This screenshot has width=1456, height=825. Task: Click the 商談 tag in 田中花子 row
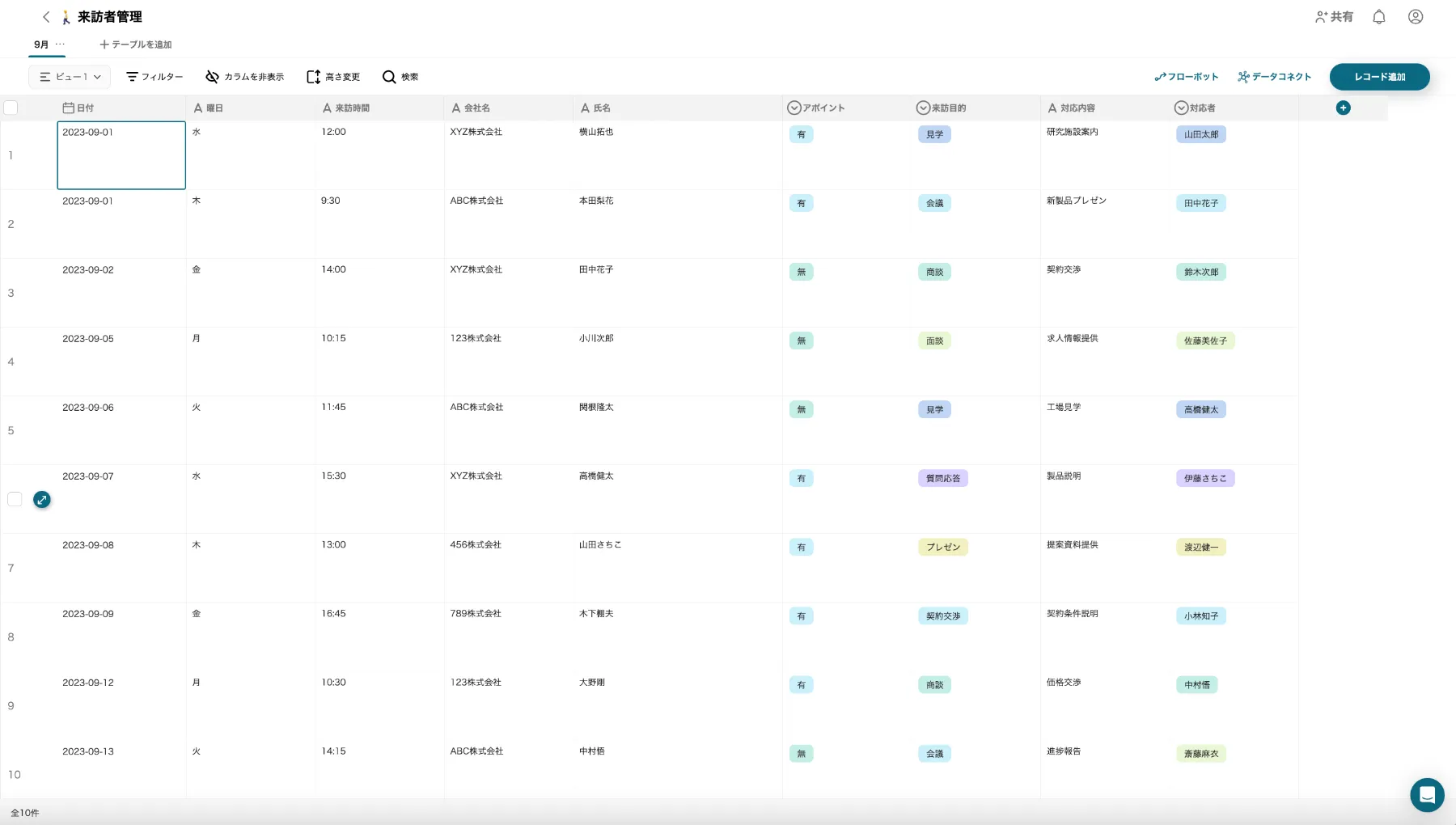[934, 272]
